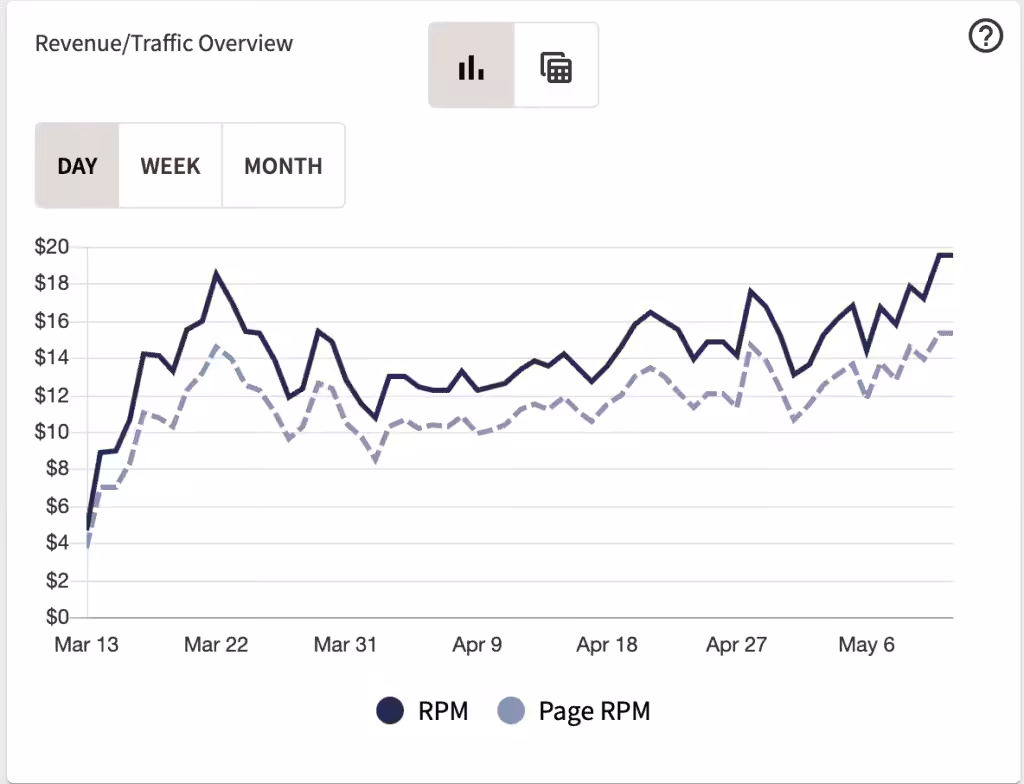Click the Mar 22 RPM peak point

pos(216,272)
